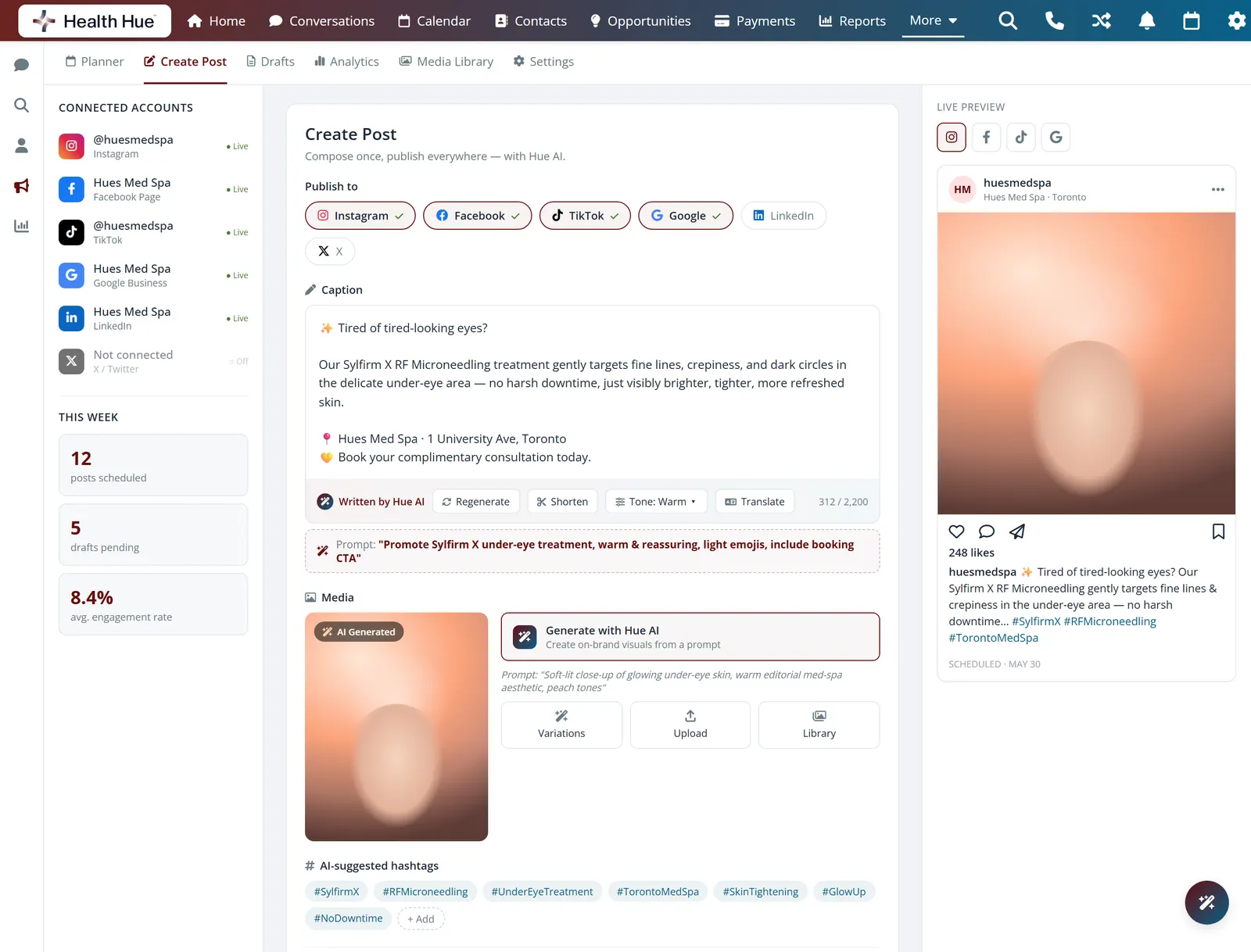Screen dimensions: 1251x952
Task: Click the Health Hue logo
Action: (95, 21)
